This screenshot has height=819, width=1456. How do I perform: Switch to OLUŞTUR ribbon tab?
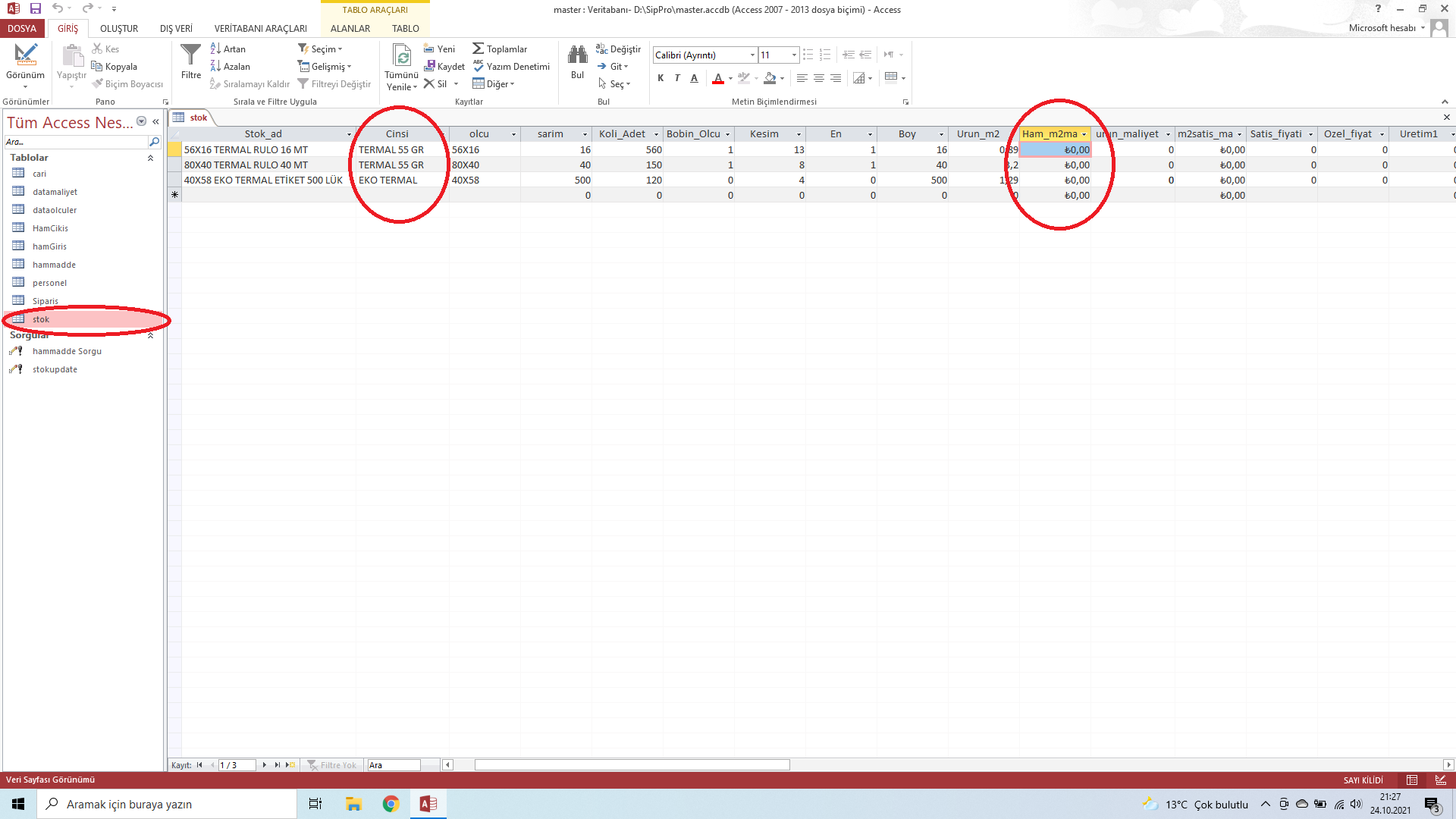point(119,29)
